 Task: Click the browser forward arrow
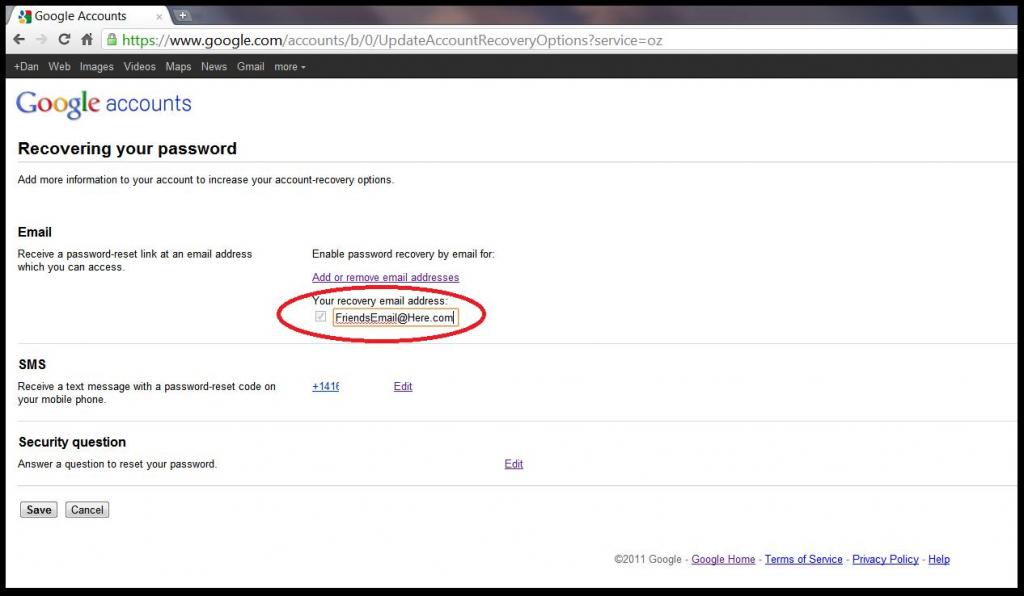point(41,39)
